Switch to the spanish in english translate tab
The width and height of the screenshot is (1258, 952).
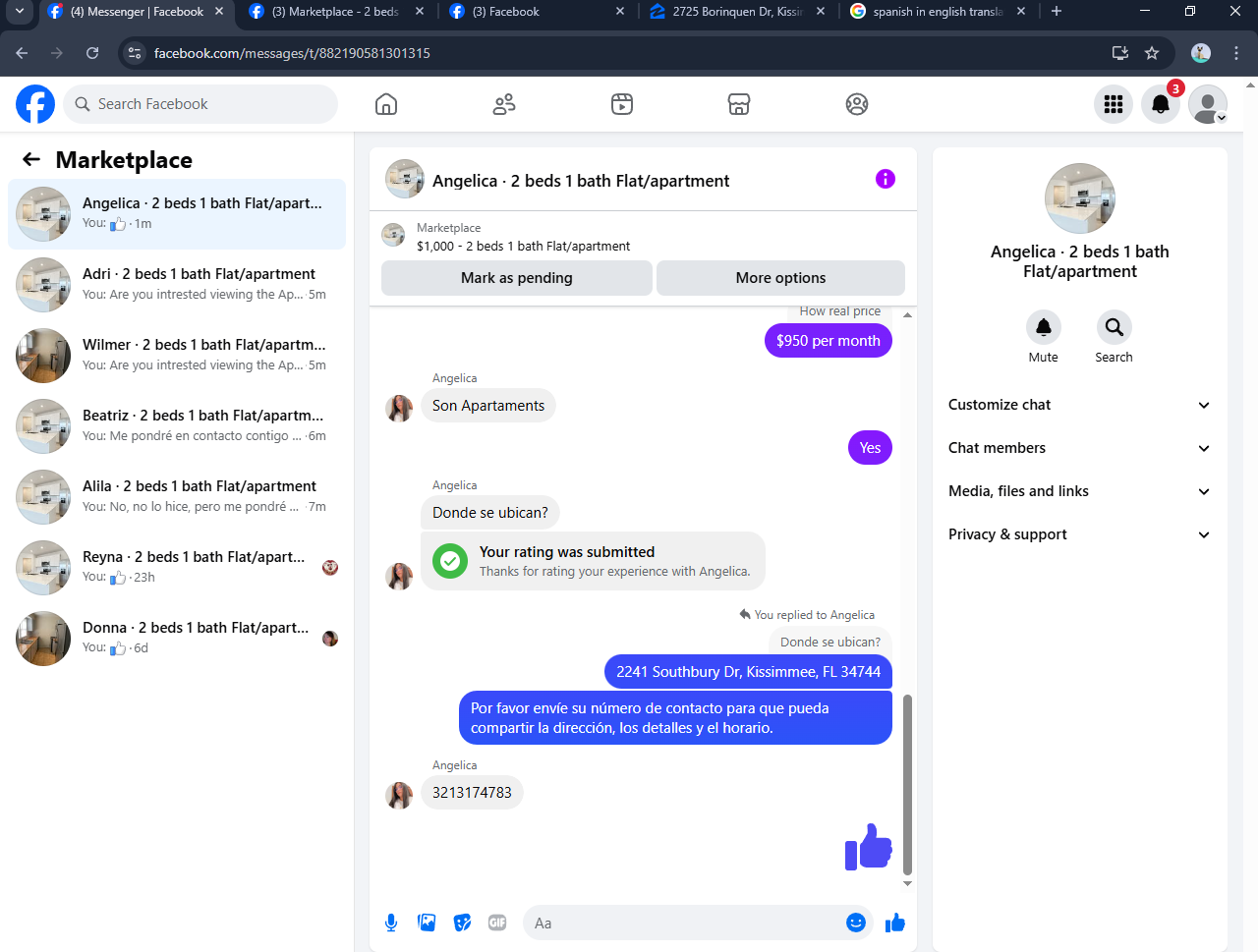(x=938, y=12)
